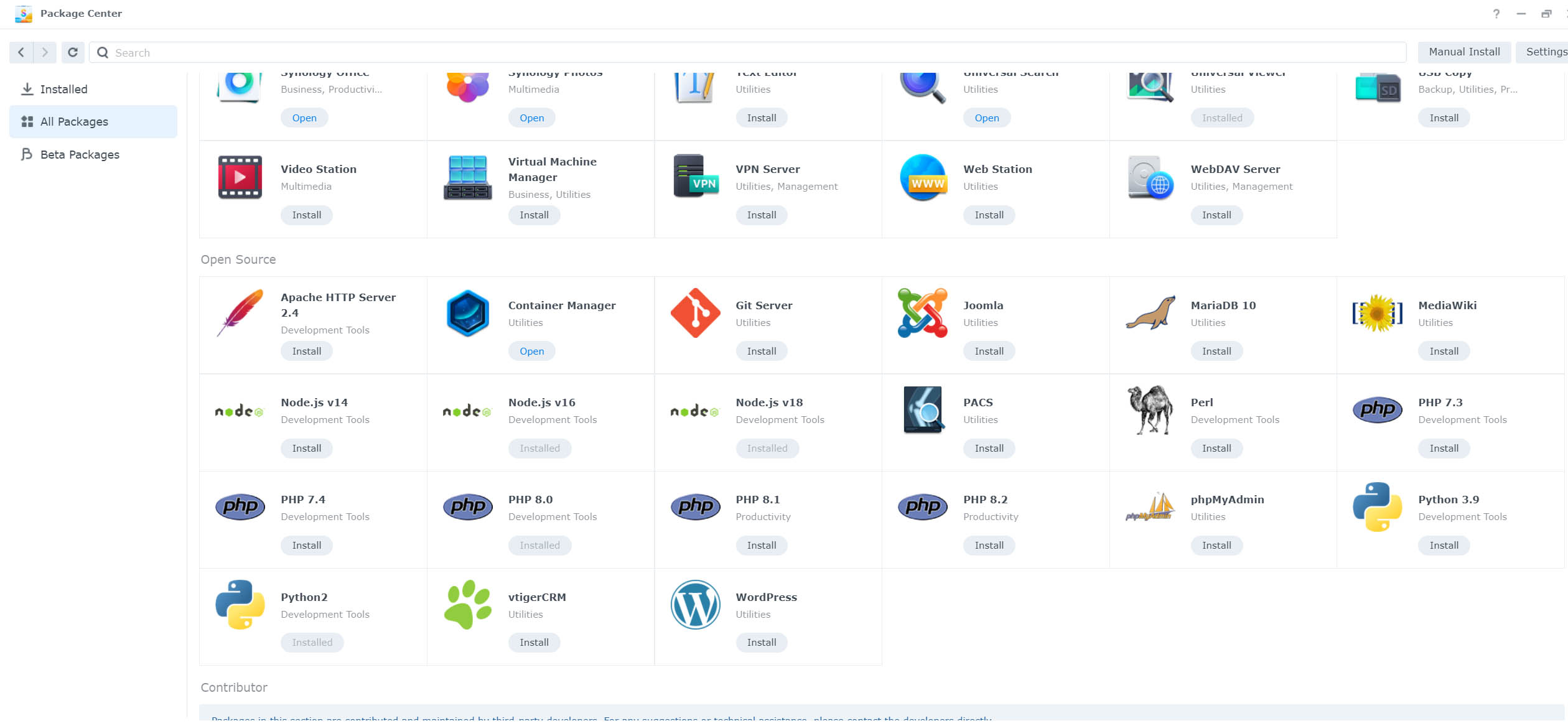Click the Python 3.9 Install button

point(1444,546)
